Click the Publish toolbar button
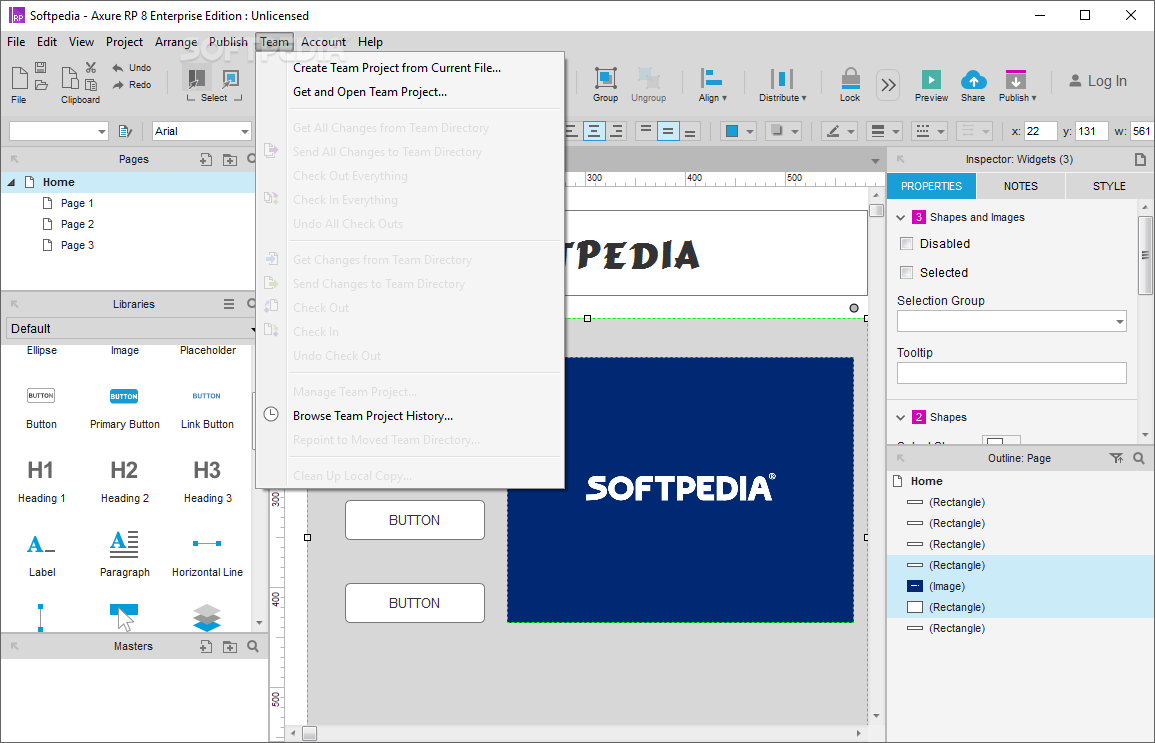Viewport: 1155px width, 743px height. (x=1017, y=85)
